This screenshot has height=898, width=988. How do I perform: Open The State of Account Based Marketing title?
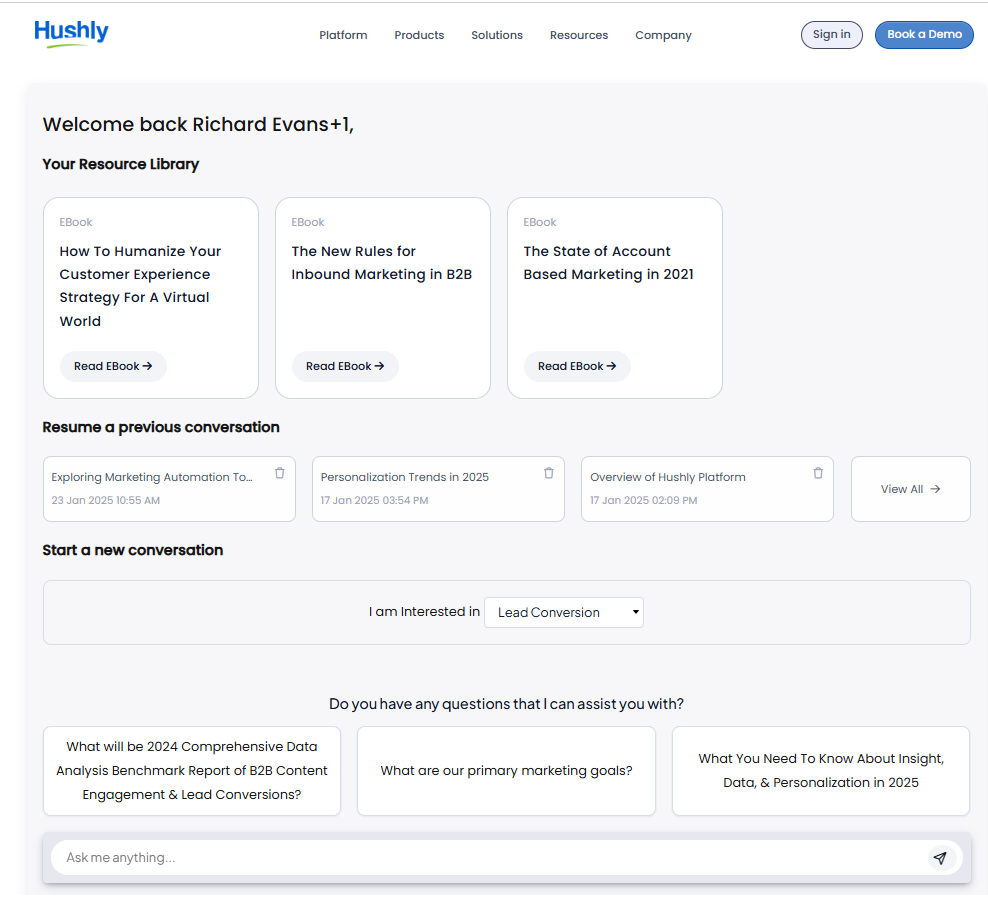(x=608, y=263)
